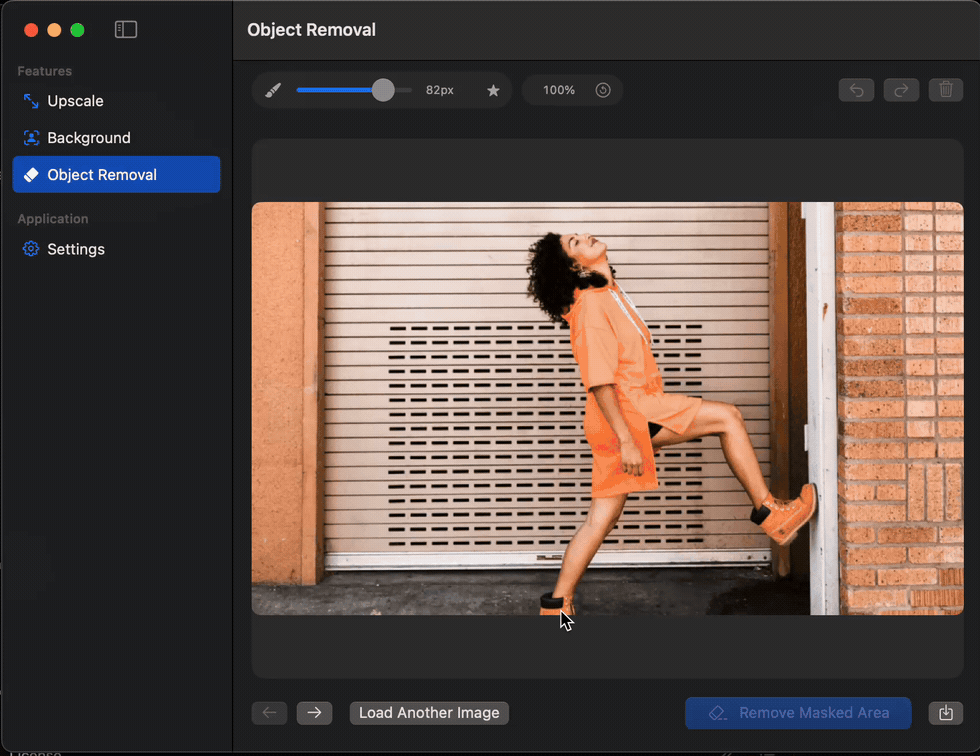This screenshot has width=980, height=756.
Task: Open the Background feature
Action: pyautogui.click(x=116, y=137)
